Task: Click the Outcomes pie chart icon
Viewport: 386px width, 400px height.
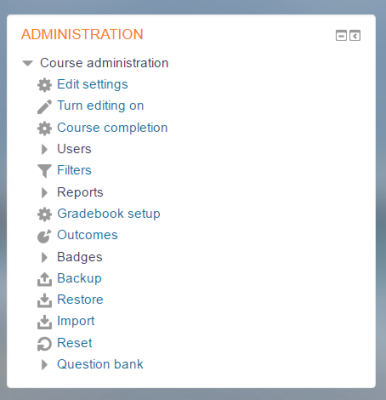Action: click(44, 236)
